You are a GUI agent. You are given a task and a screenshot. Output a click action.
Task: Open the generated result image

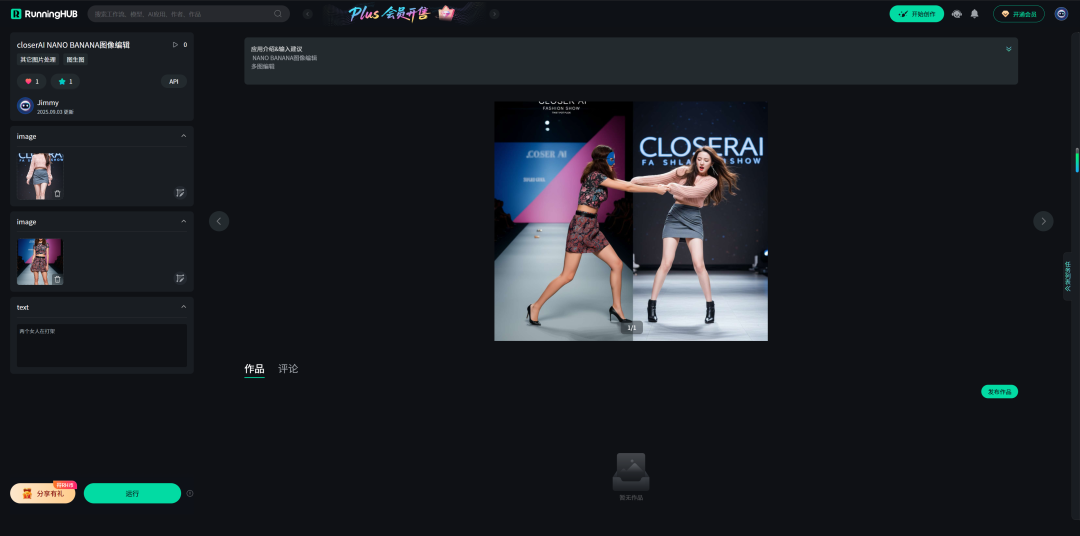click(631, 221)
